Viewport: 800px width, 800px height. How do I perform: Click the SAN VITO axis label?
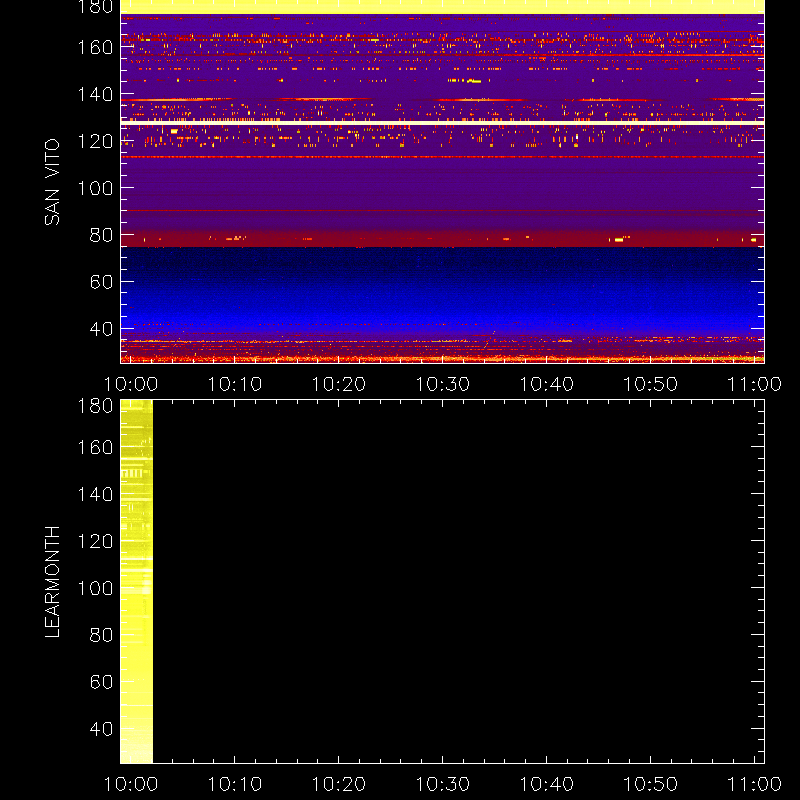click(x=52, y=182)
